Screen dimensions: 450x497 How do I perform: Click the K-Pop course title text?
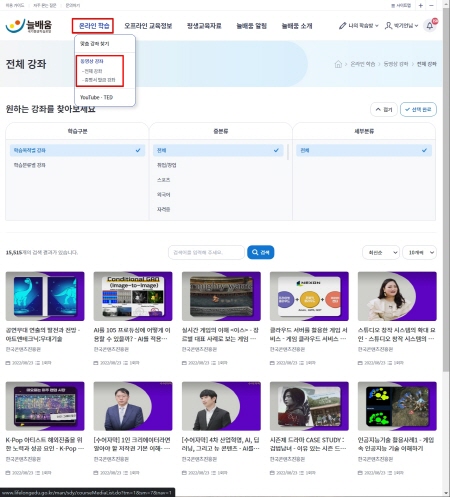click(45, 444)
